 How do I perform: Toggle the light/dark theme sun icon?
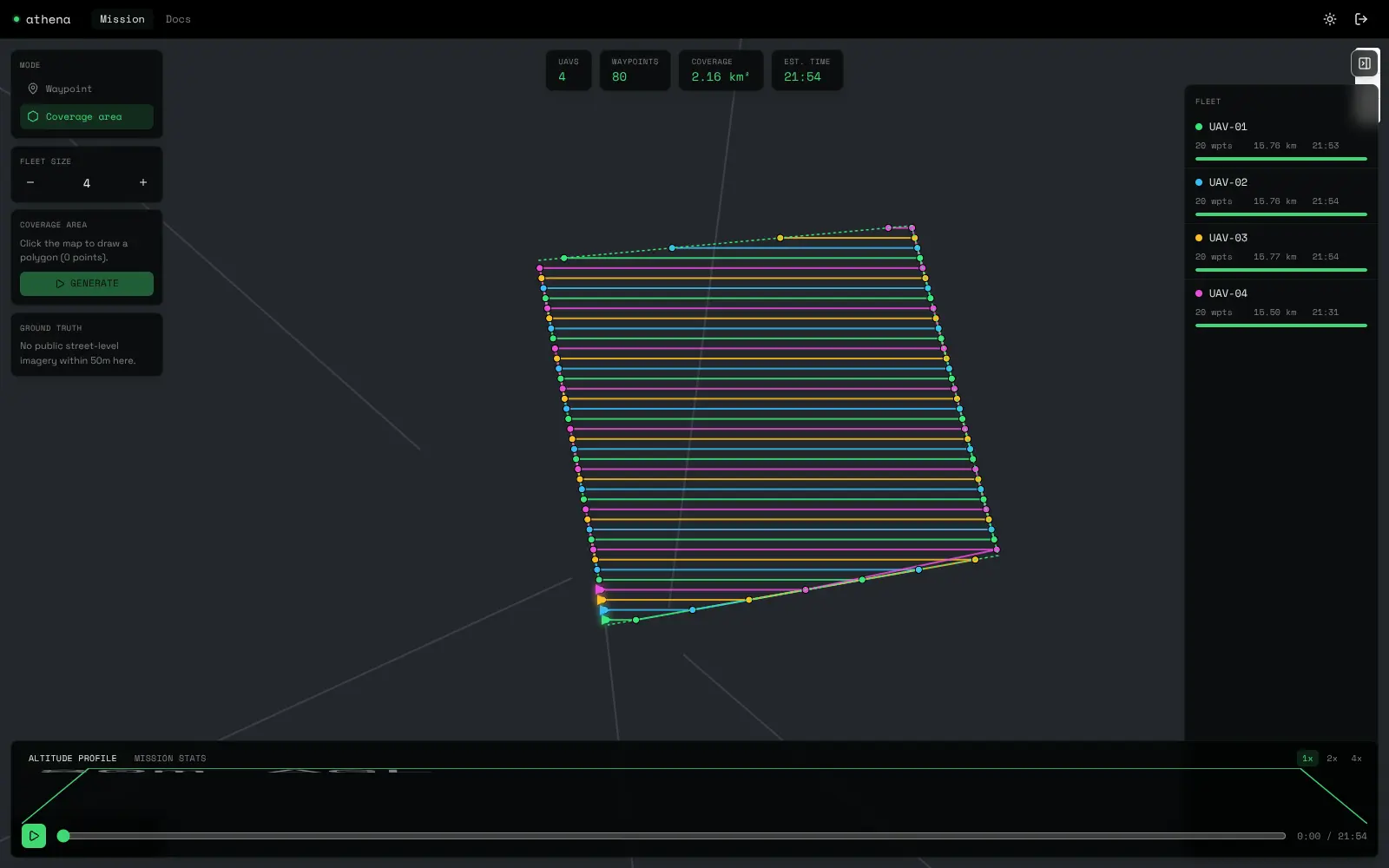pos(1329,19)
